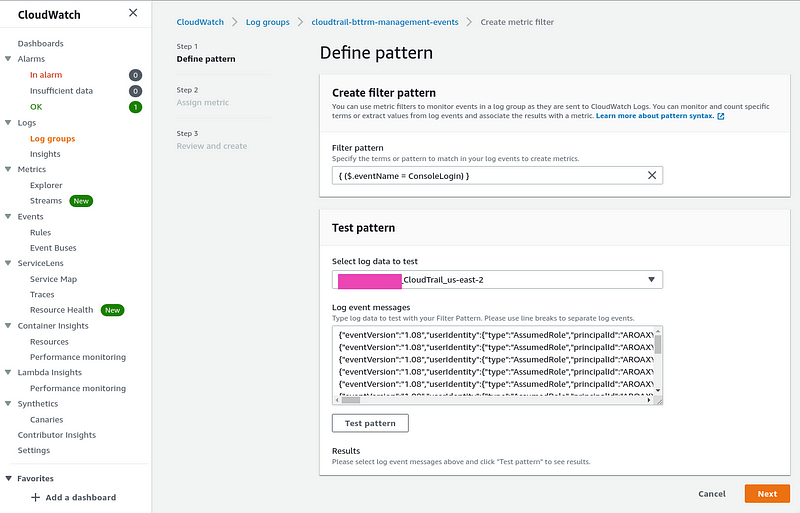Open Event Buses
The image size is (800, 513).
click(53, 248)
